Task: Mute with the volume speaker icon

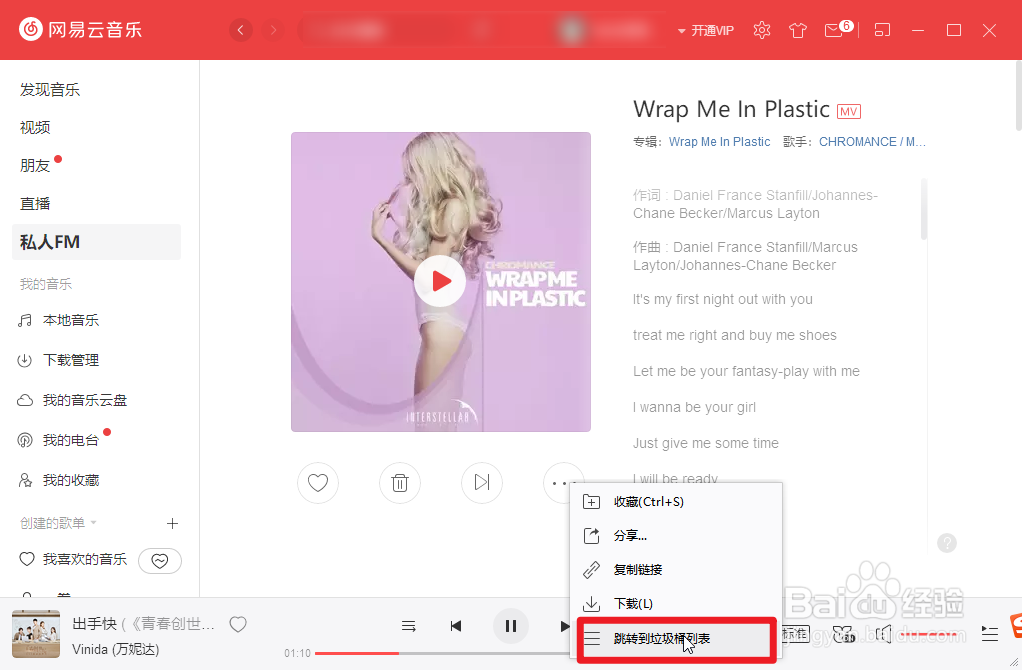Action: [x=883, y=634]
